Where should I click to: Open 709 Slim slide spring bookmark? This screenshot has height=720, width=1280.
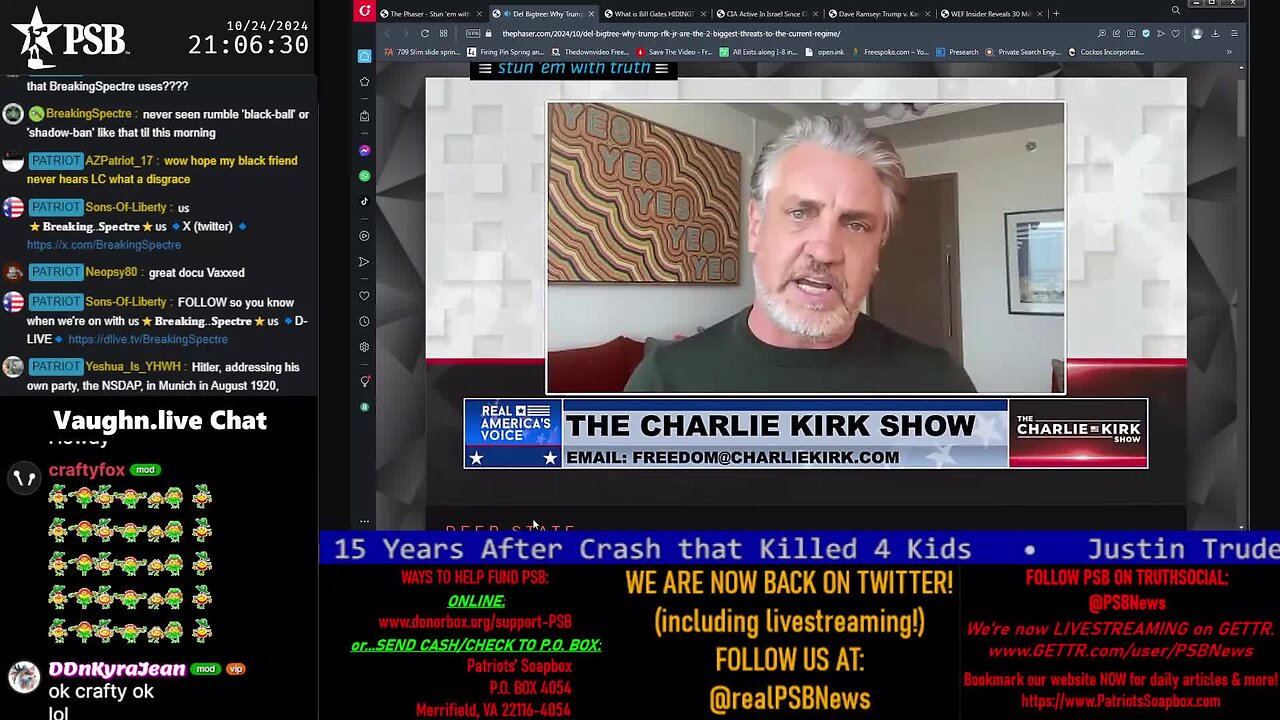click(x=422, y=52)
